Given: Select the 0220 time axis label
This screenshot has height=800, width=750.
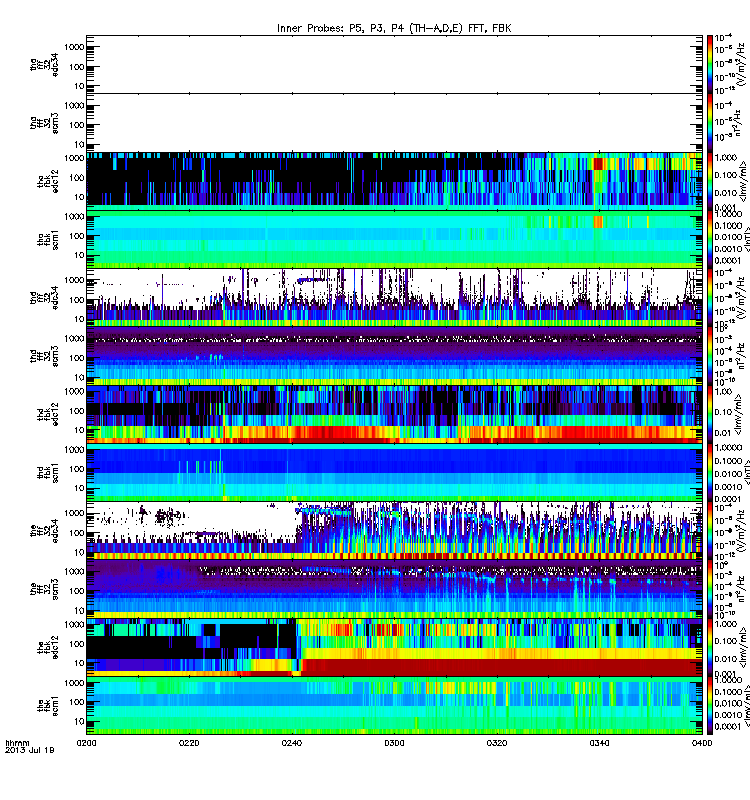Looking at the screenshot, I should point(189,743).
